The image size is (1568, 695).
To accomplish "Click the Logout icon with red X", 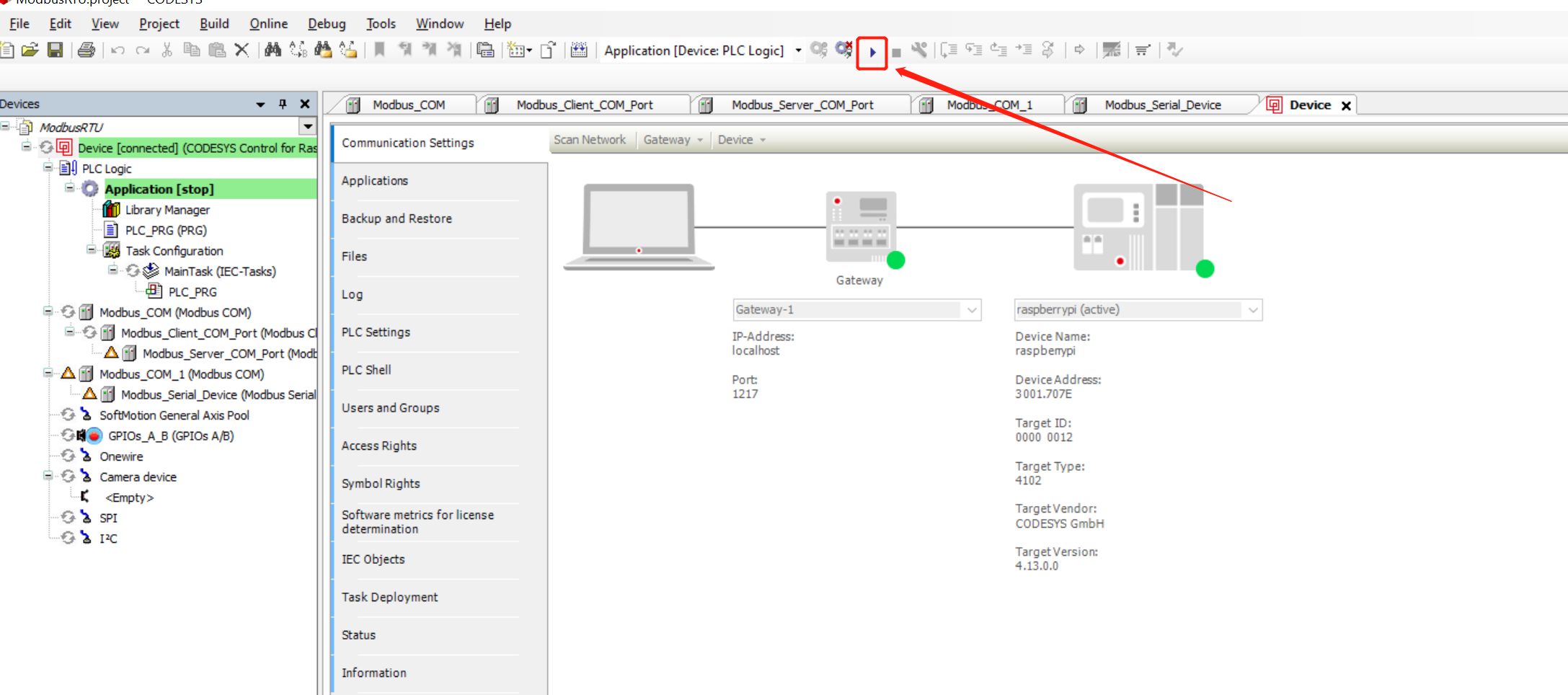I will [843, 50].
